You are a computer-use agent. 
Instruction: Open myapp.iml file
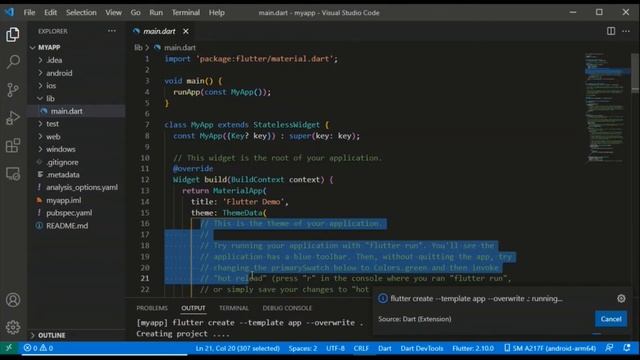(x=63, y=200)
